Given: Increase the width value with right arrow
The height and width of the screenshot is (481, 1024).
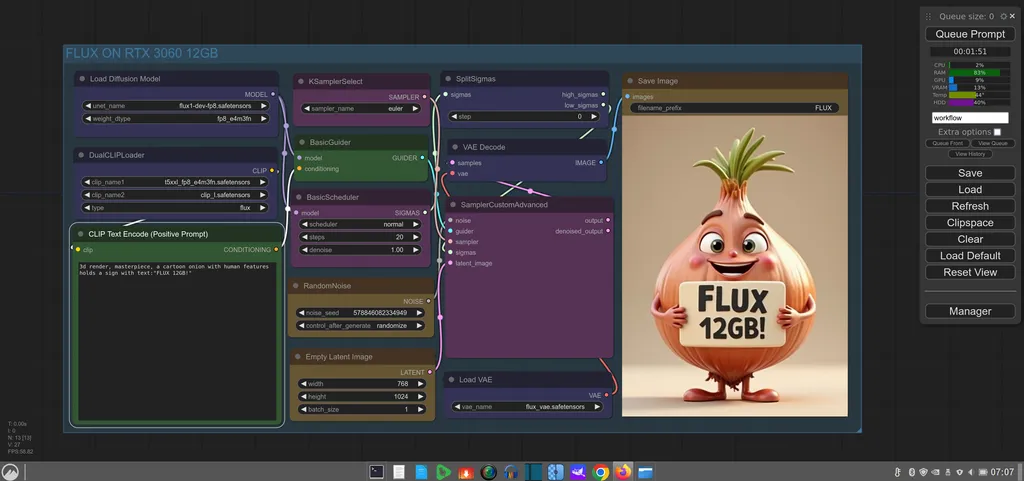Looking at the screenshot, I should 421,384.
